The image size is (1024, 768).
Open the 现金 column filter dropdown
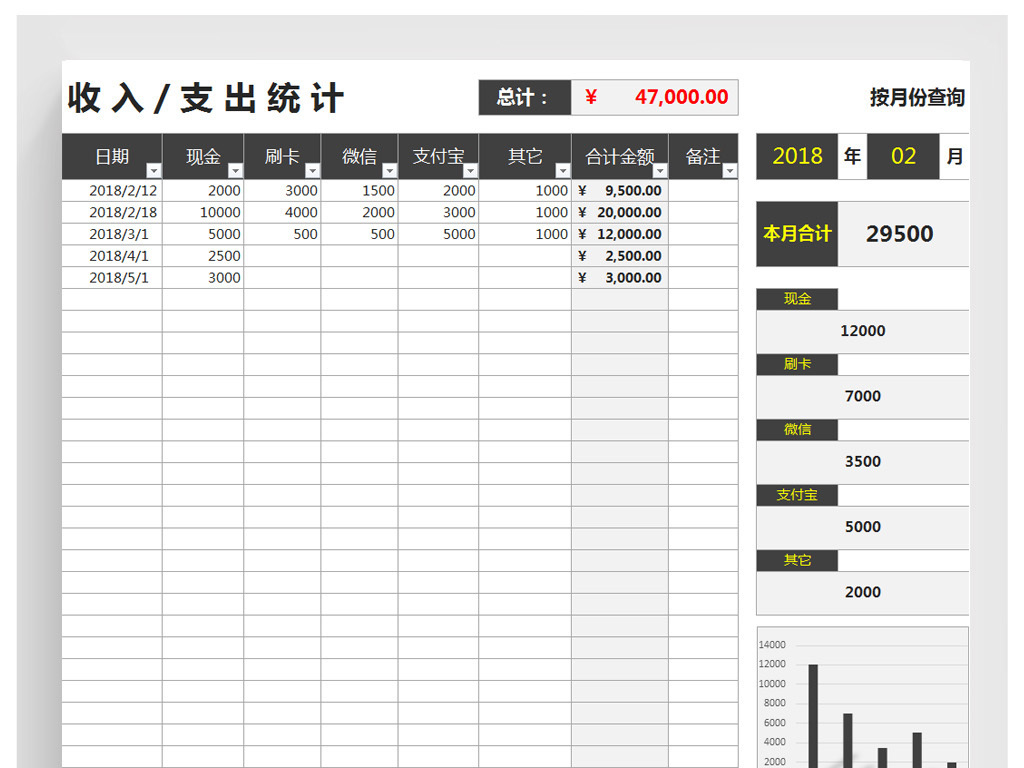235,171
